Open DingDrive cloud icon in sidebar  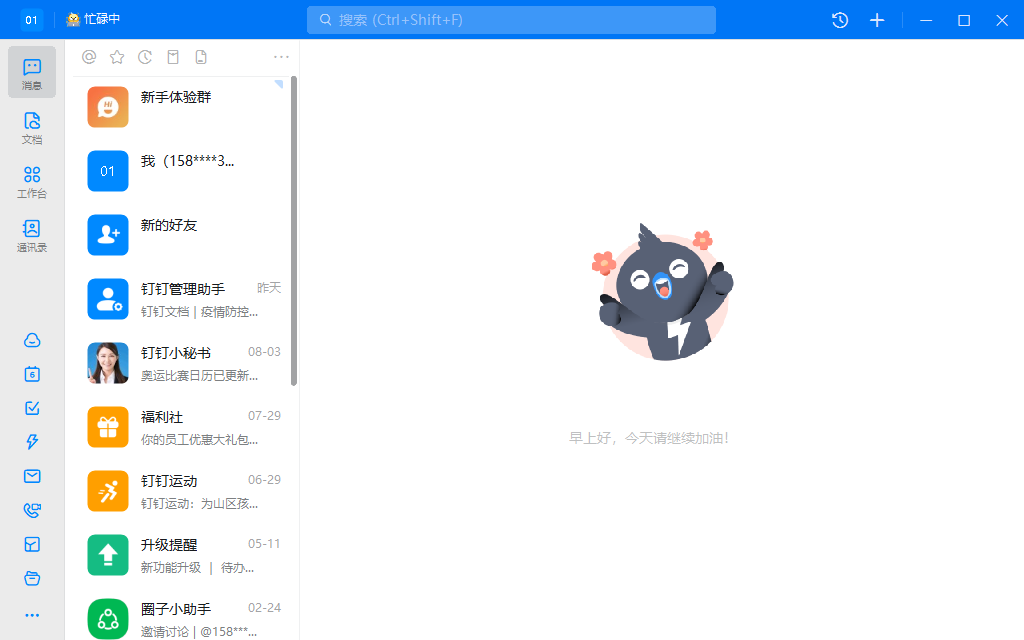coord(31,340)
